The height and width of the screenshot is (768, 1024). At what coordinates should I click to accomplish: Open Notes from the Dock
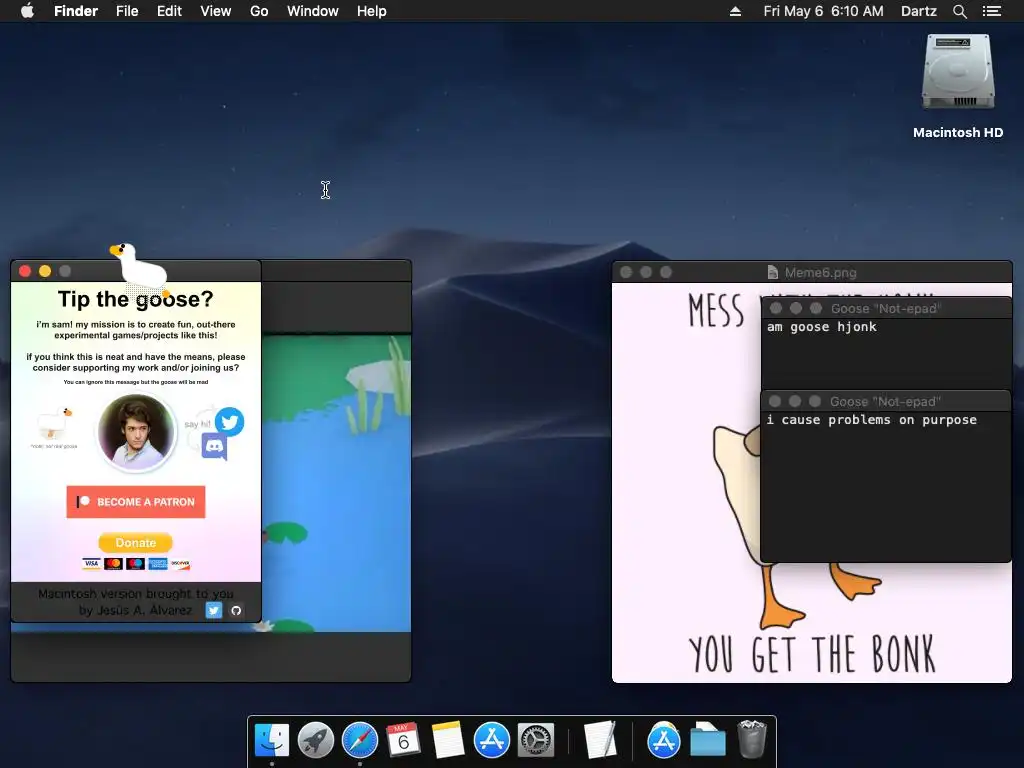448,741
